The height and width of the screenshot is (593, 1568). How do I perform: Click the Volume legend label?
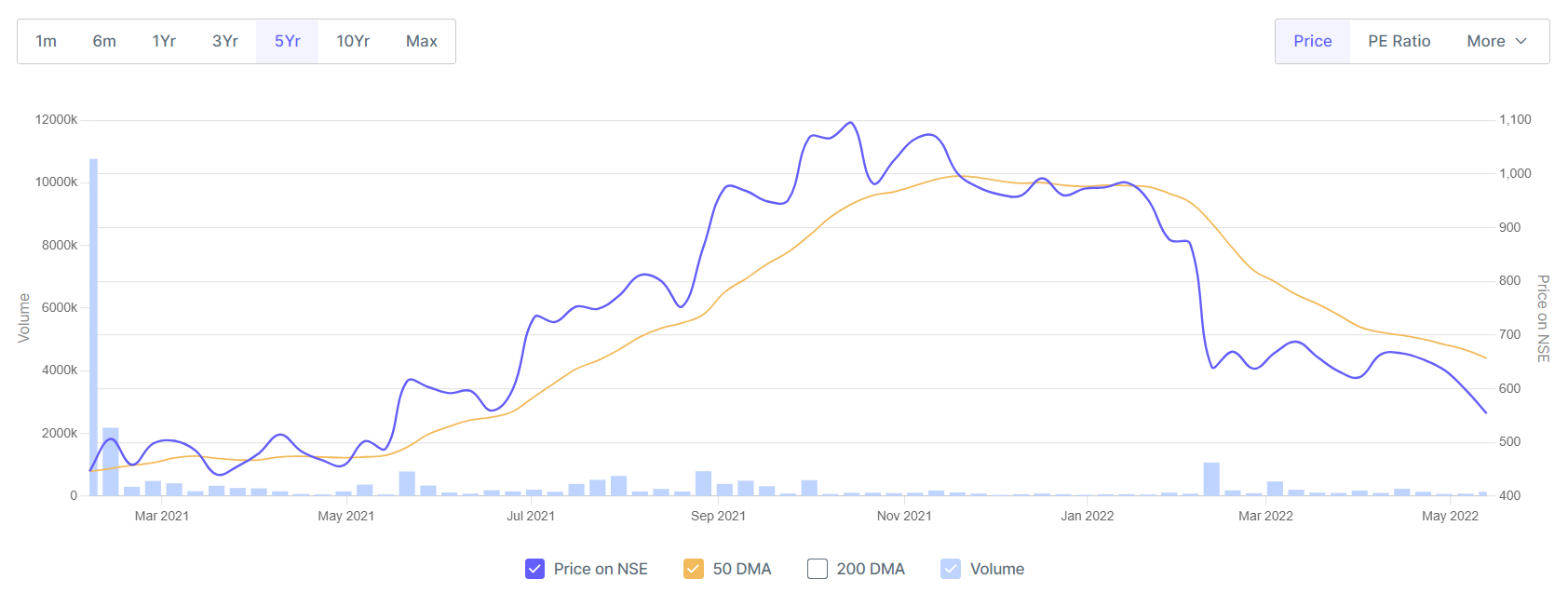(x=997, y=569)
